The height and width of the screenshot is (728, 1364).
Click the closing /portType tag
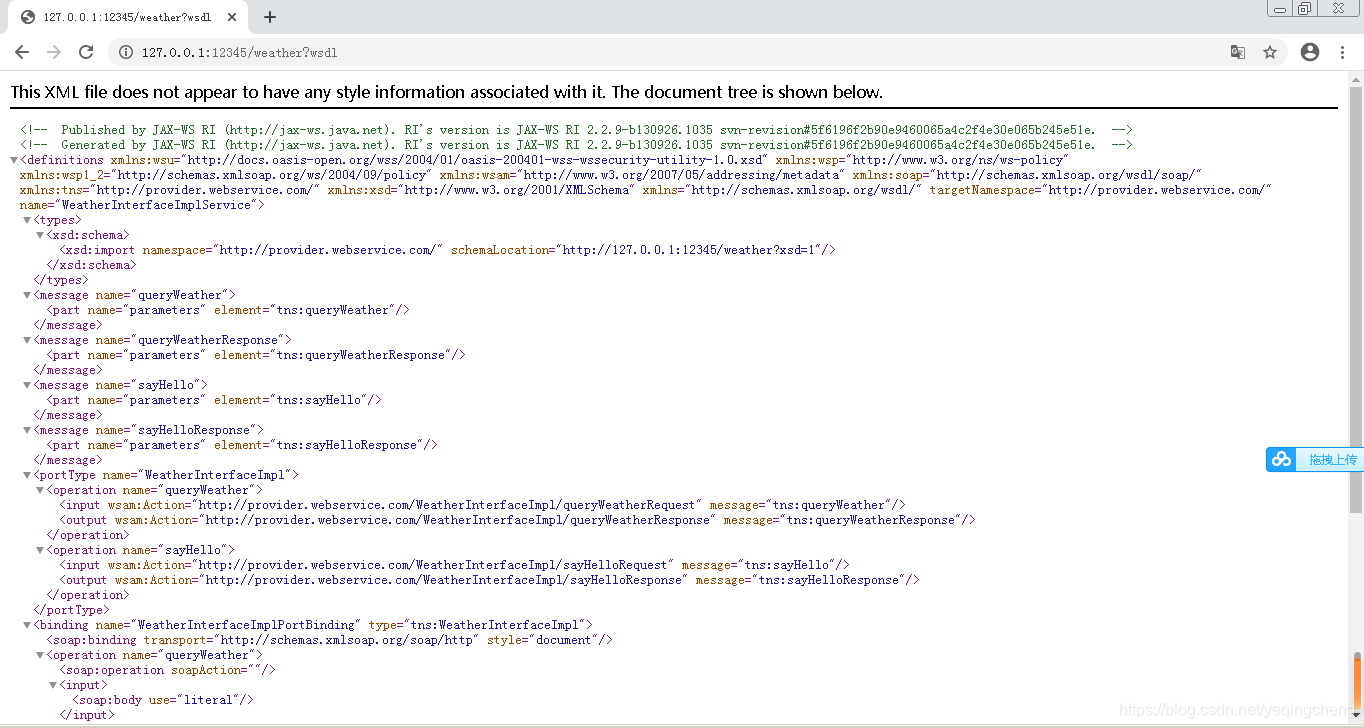tap(72, 610)
